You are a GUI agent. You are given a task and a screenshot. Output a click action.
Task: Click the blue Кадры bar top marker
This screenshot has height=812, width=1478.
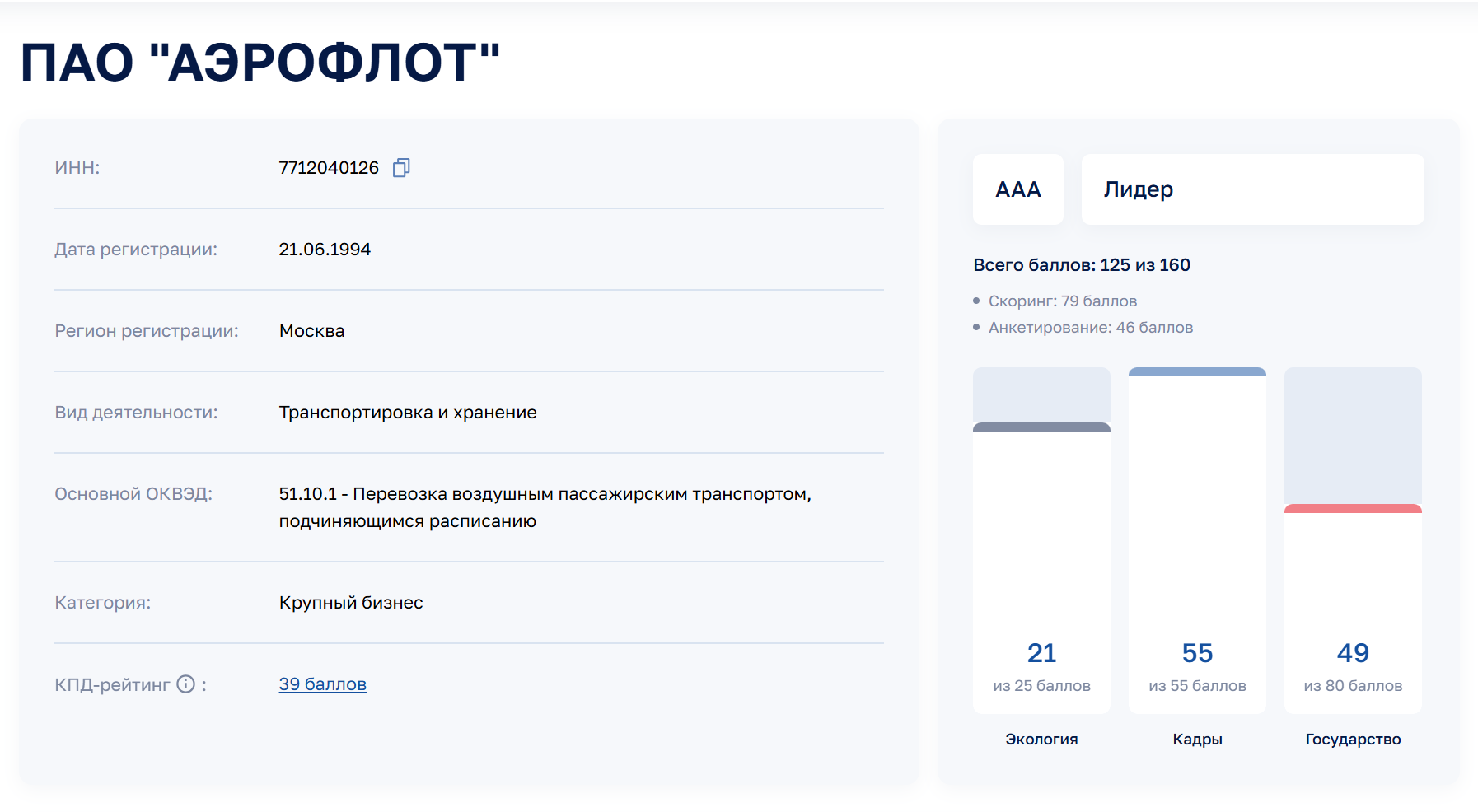coord(1196,372)
